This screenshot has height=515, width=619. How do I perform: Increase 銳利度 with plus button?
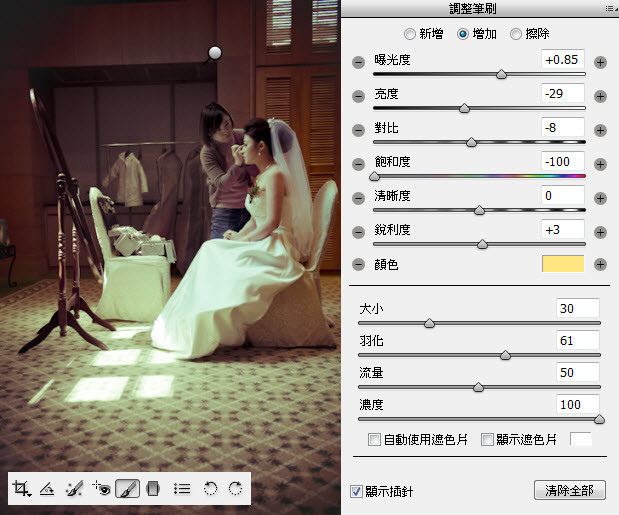(600, 232)
